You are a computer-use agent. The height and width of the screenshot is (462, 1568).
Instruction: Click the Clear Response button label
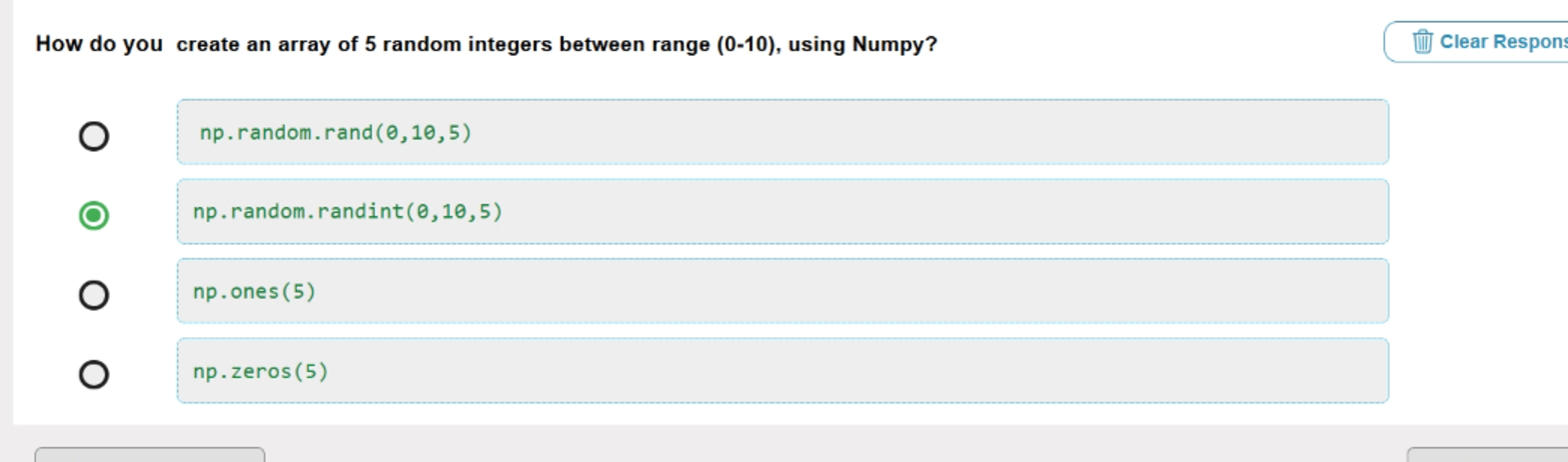[1503, 42]
